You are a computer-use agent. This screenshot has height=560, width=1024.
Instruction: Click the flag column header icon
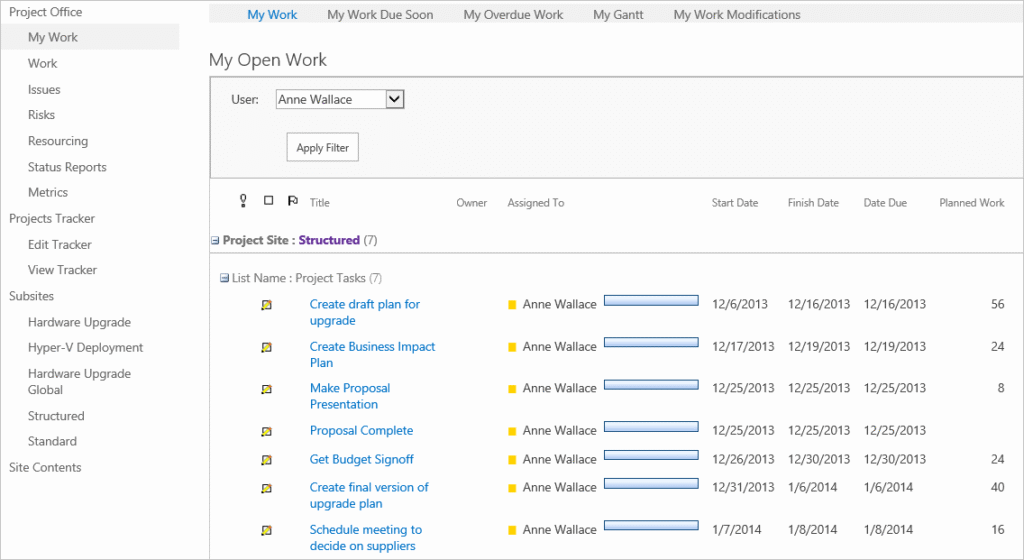point(292,202)
